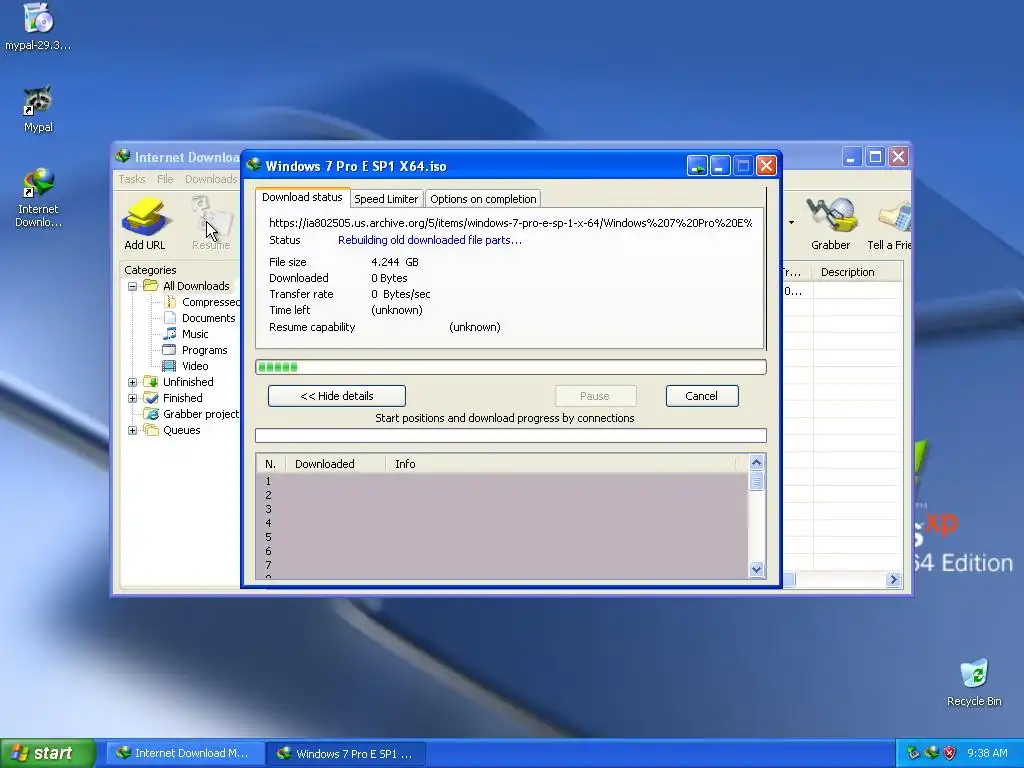Open the Recycle Bin desktop icon
1024x768 pixels.
tap(974, 682)
